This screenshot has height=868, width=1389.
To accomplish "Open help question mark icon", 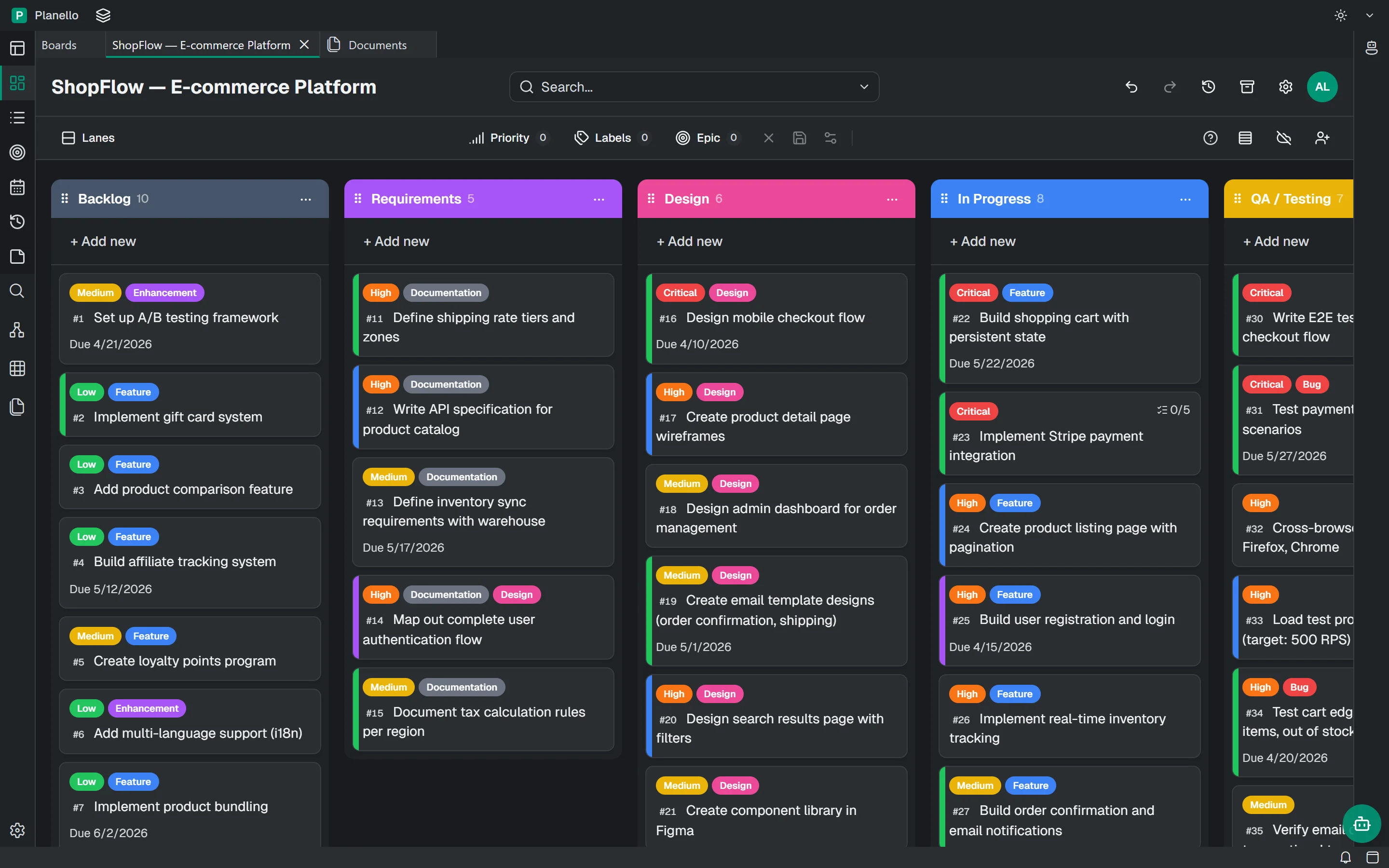I will pos(1210,138).
